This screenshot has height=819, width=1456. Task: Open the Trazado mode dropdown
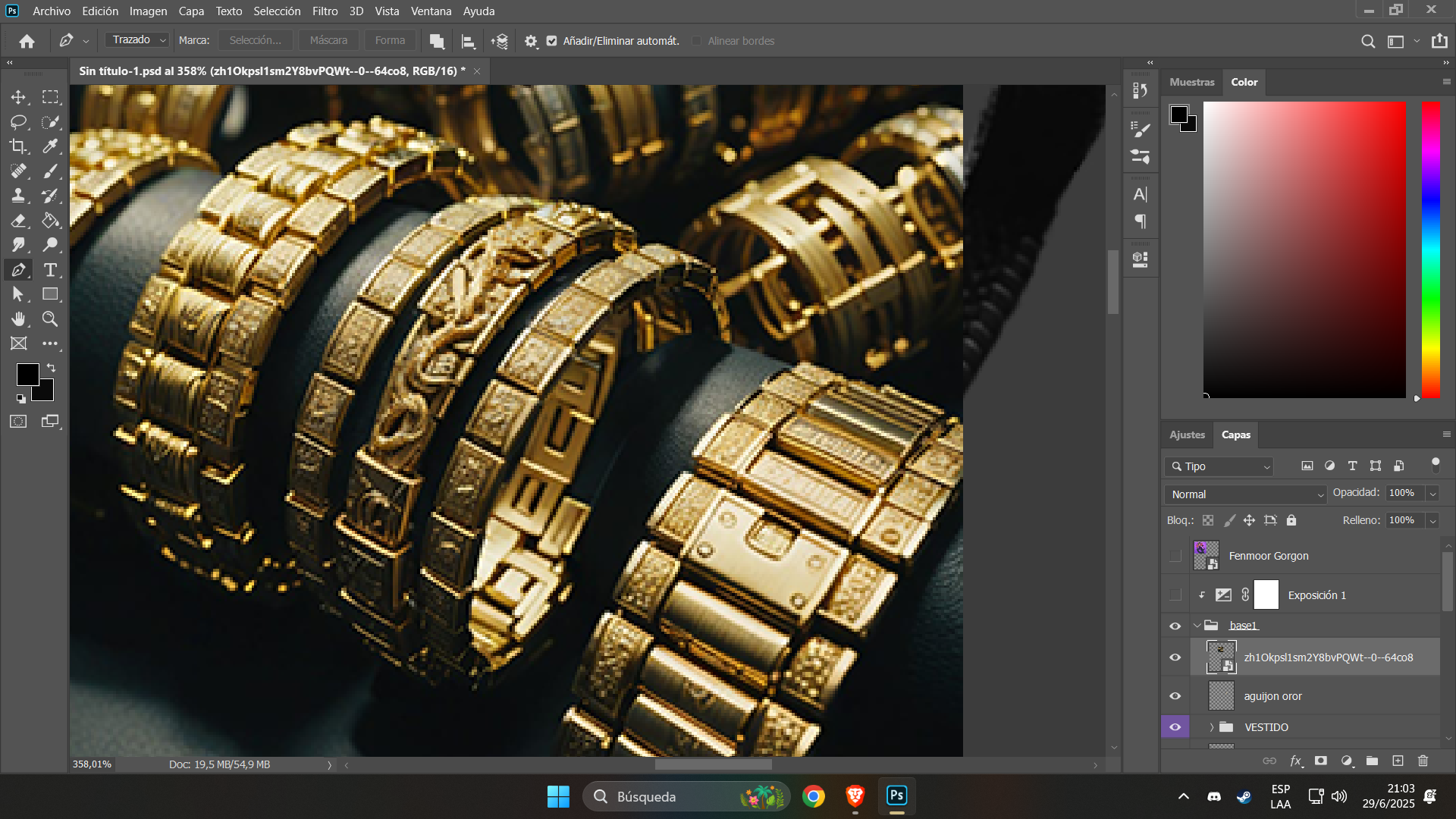[x=138, y=40]
